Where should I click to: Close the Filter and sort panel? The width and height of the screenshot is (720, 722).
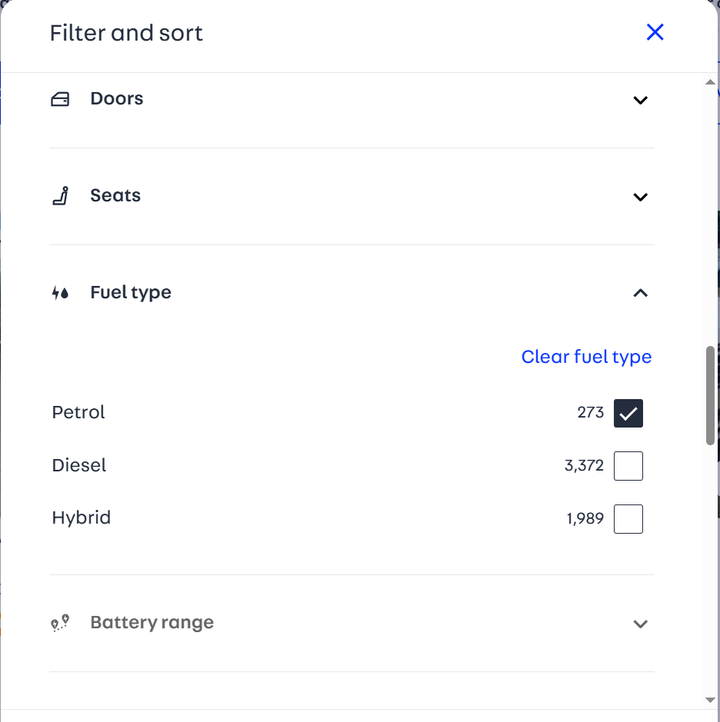655,33
